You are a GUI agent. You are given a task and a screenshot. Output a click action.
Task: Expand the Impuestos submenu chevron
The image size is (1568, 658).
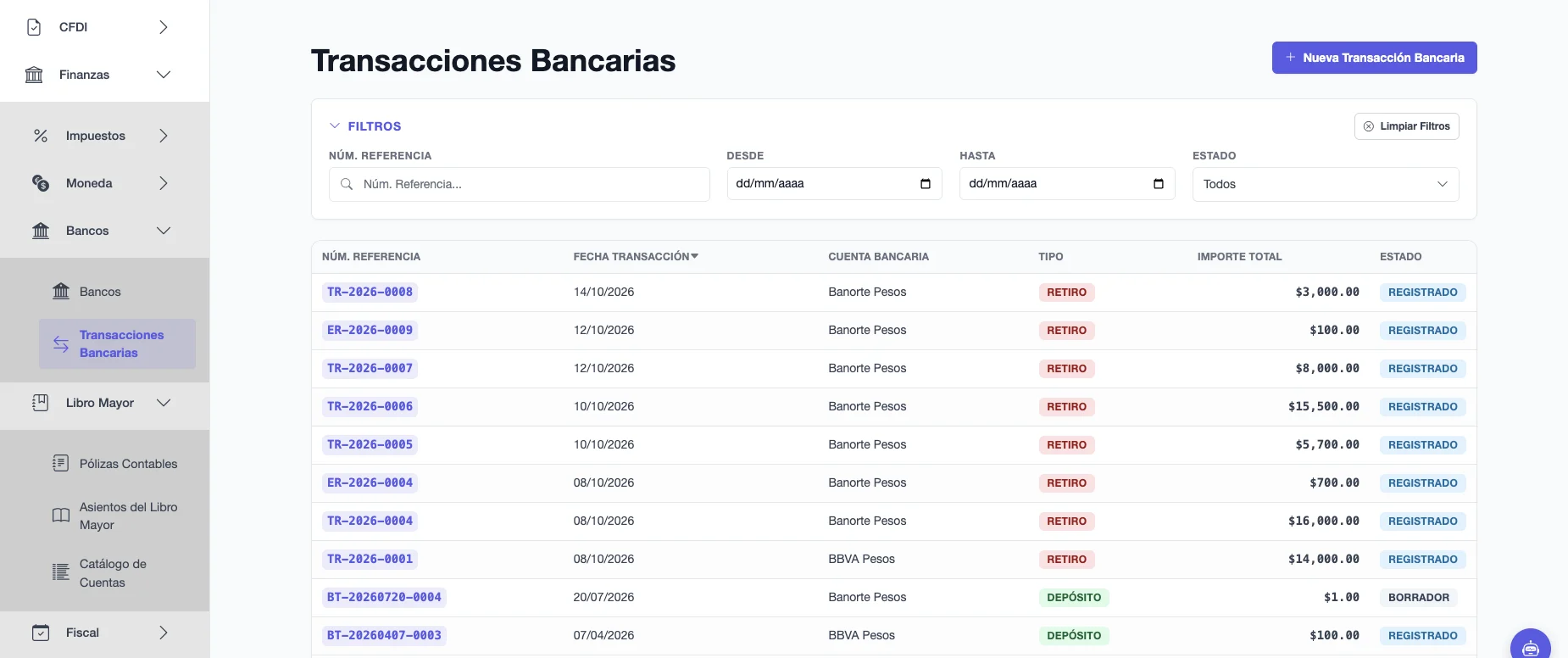point(164,136)
